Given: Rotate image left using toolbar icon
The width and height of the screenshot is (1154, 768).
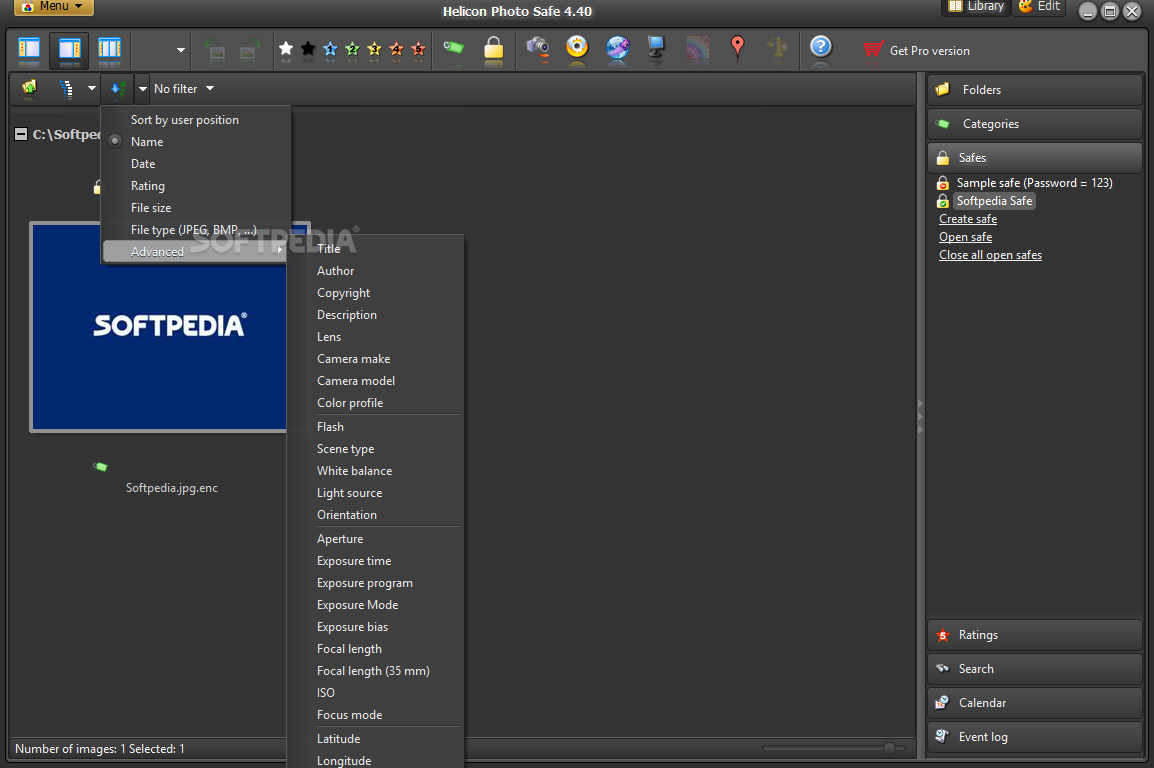Looking at the screenshot, I should click(x=214, y=49).
